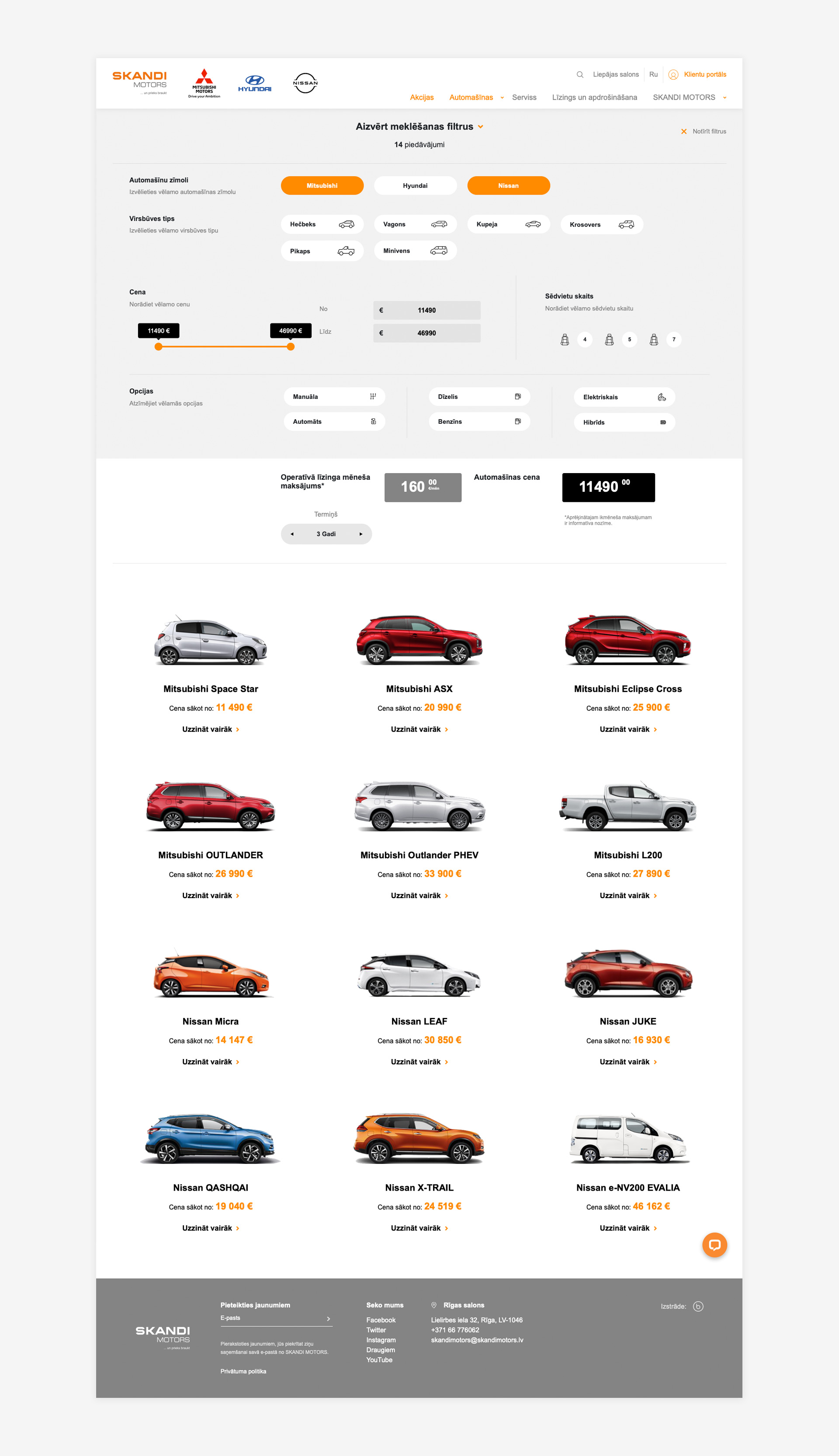Open the Nissan brand logo
Viewport: 839px width, 1456px height.
tap(305, 83)
